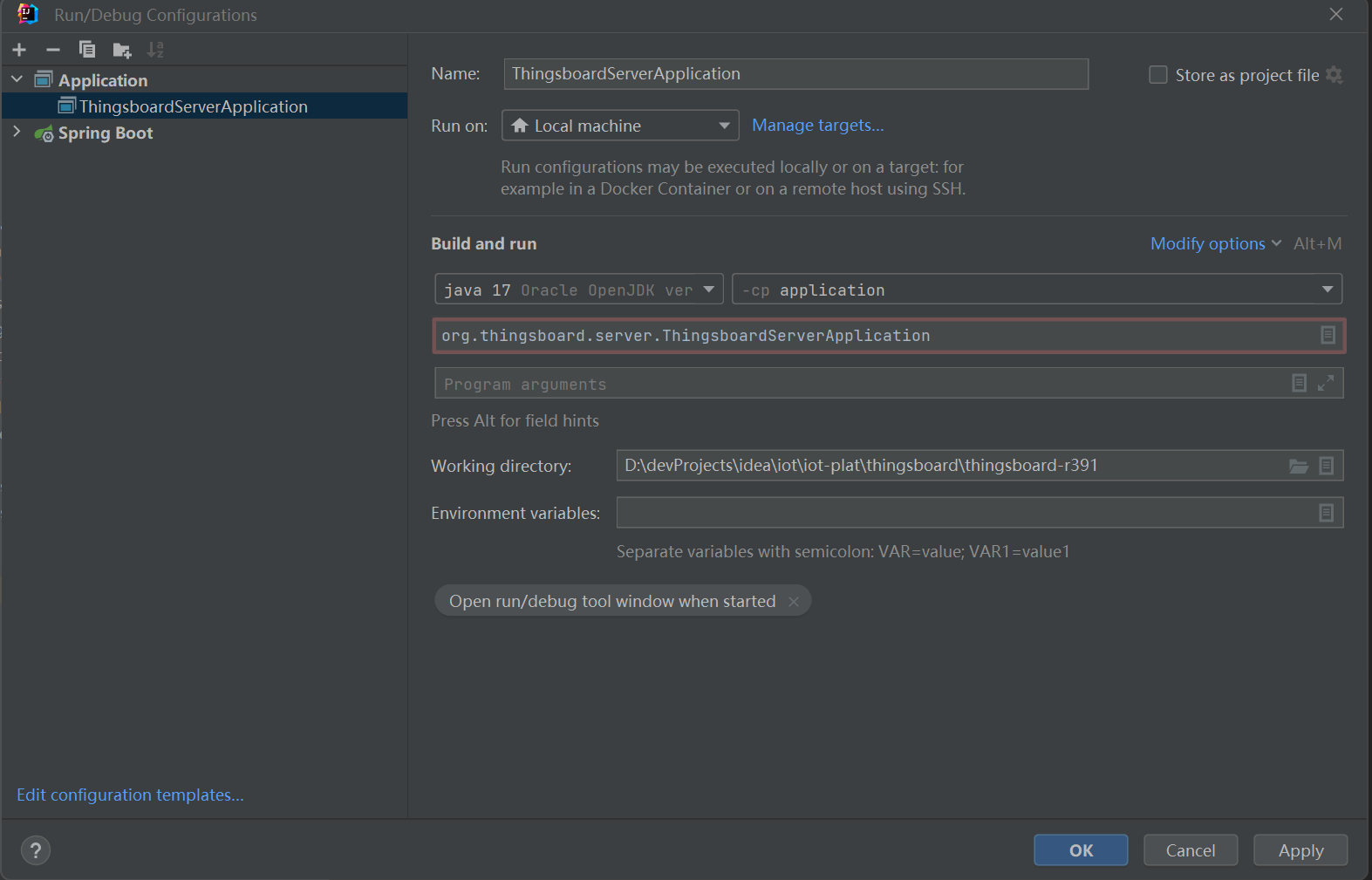
Task: Add a new run configuration
Action: coord(19,50)
